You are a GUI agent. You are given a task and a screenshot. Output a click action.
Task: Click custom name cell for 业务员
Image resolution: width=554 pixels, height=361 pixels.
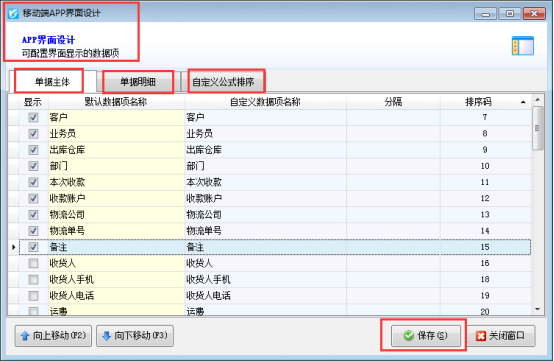pyautogui.click(x=265, y=134)
